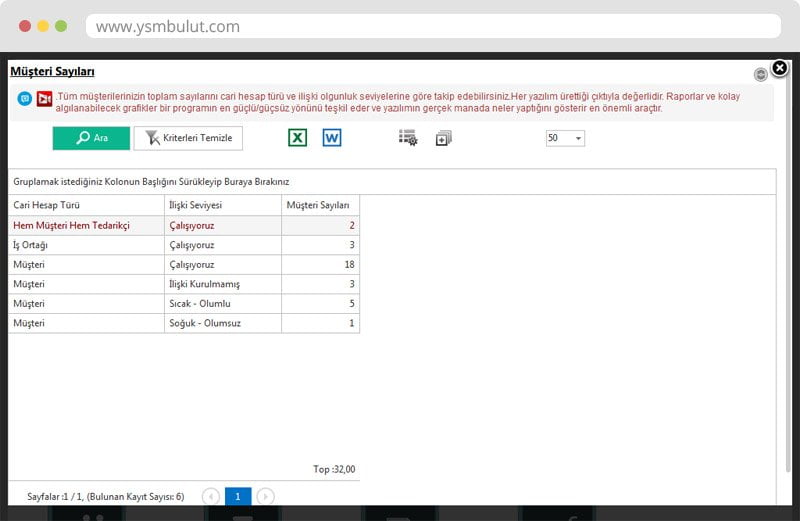This screenshot has width=800, height=521.
Task: Select the İş Ortağı row
Action: tap(85, 245)
